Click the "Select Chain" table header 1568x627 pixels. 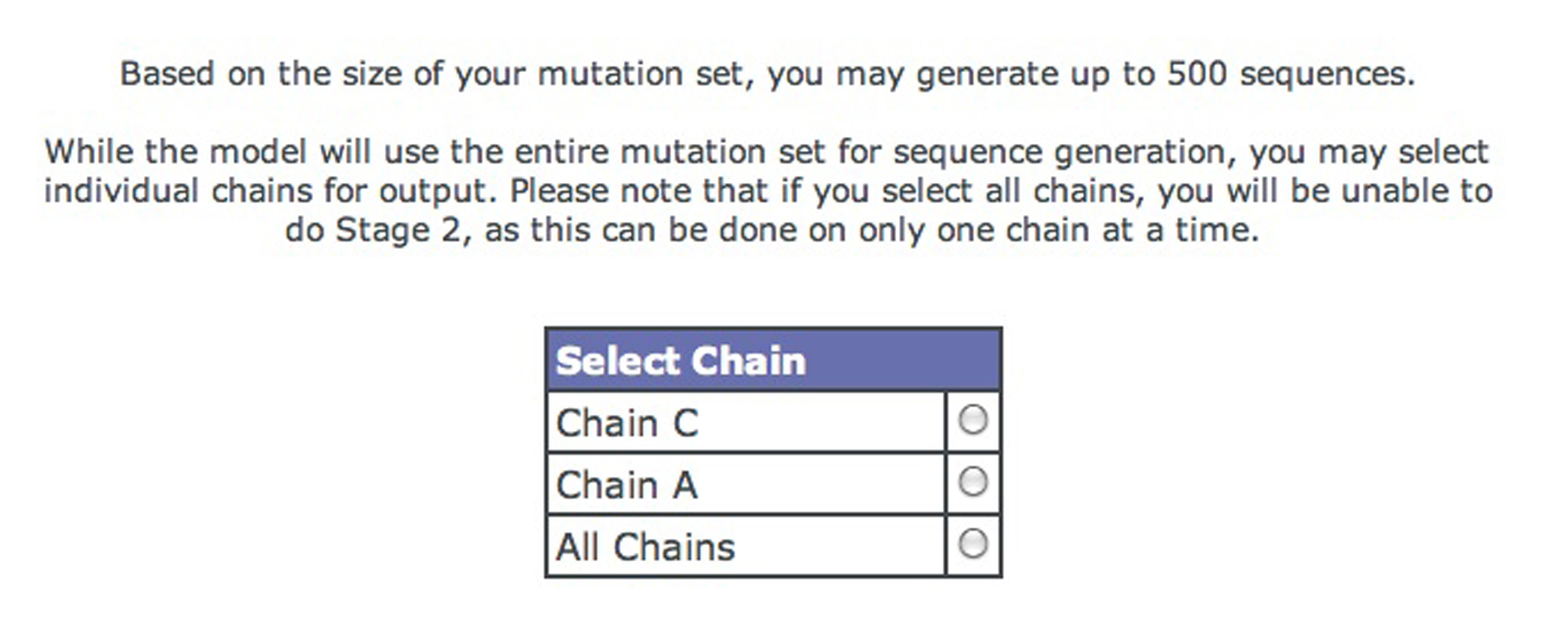tap(680, 361)
